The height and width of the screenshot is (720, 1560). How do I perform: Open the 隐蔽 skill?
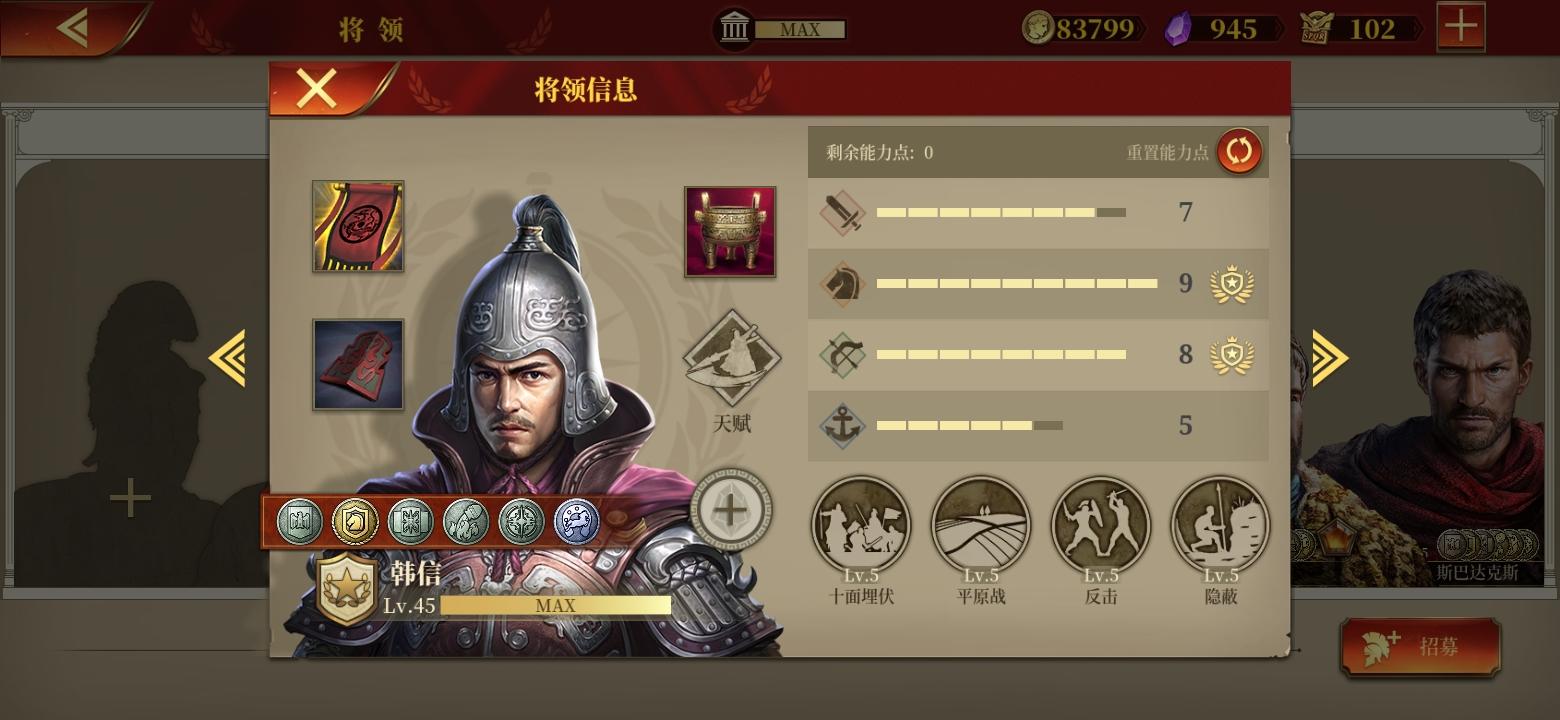[1220, 526]
